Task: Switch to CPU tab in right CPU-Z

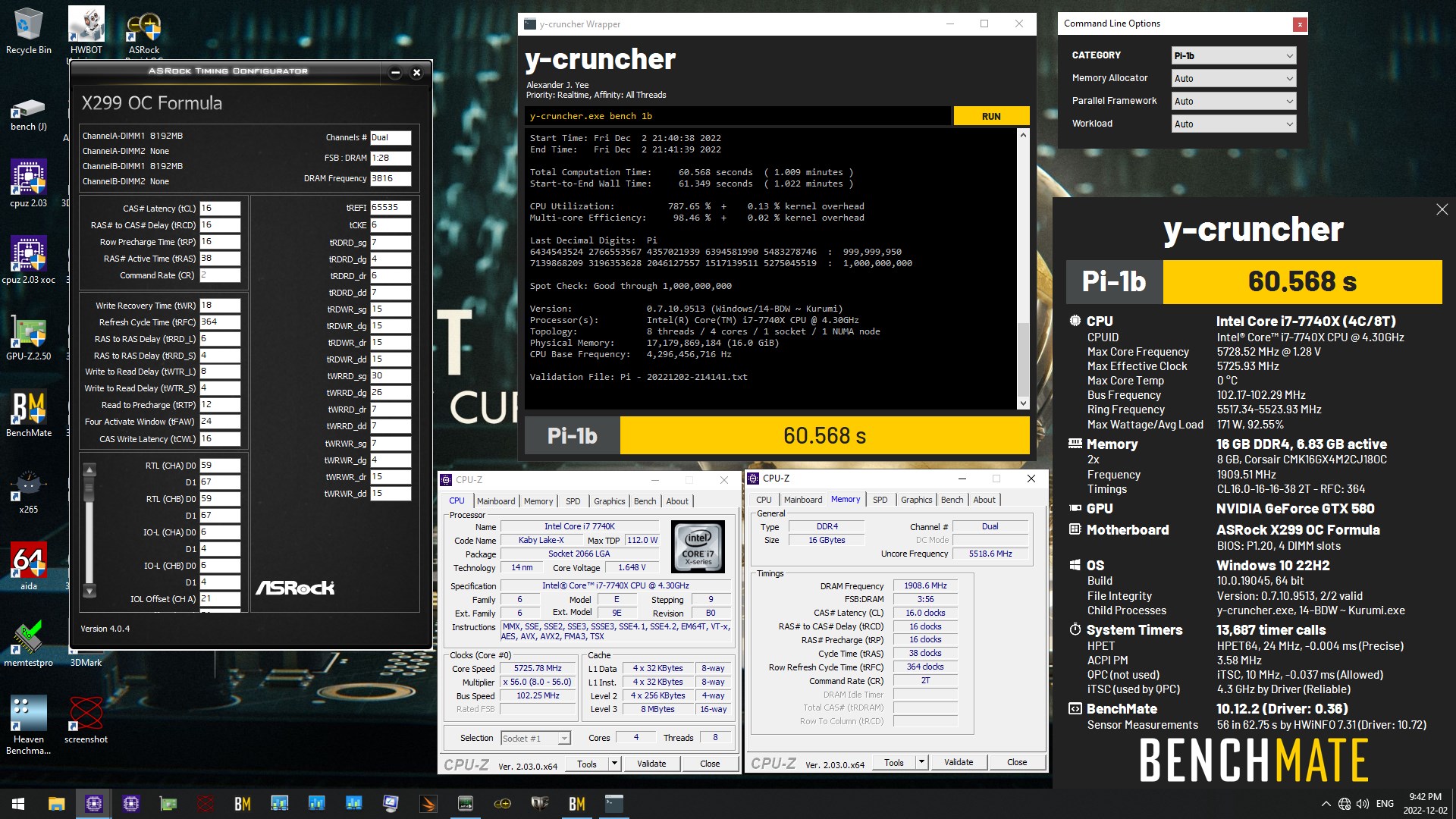Action: 764,500
